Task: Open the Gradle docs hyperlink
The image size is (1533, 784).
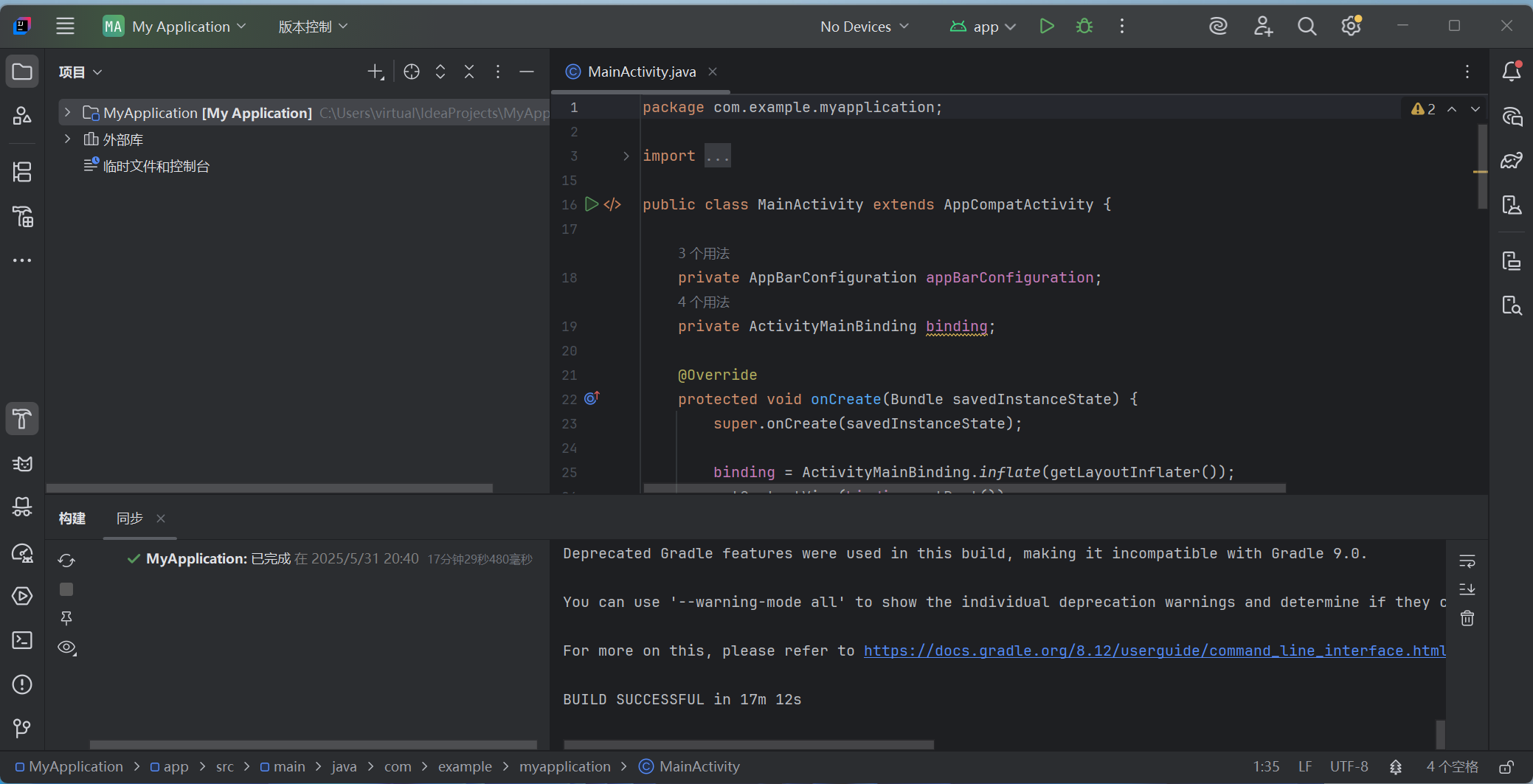Action: coord(1154,651)
